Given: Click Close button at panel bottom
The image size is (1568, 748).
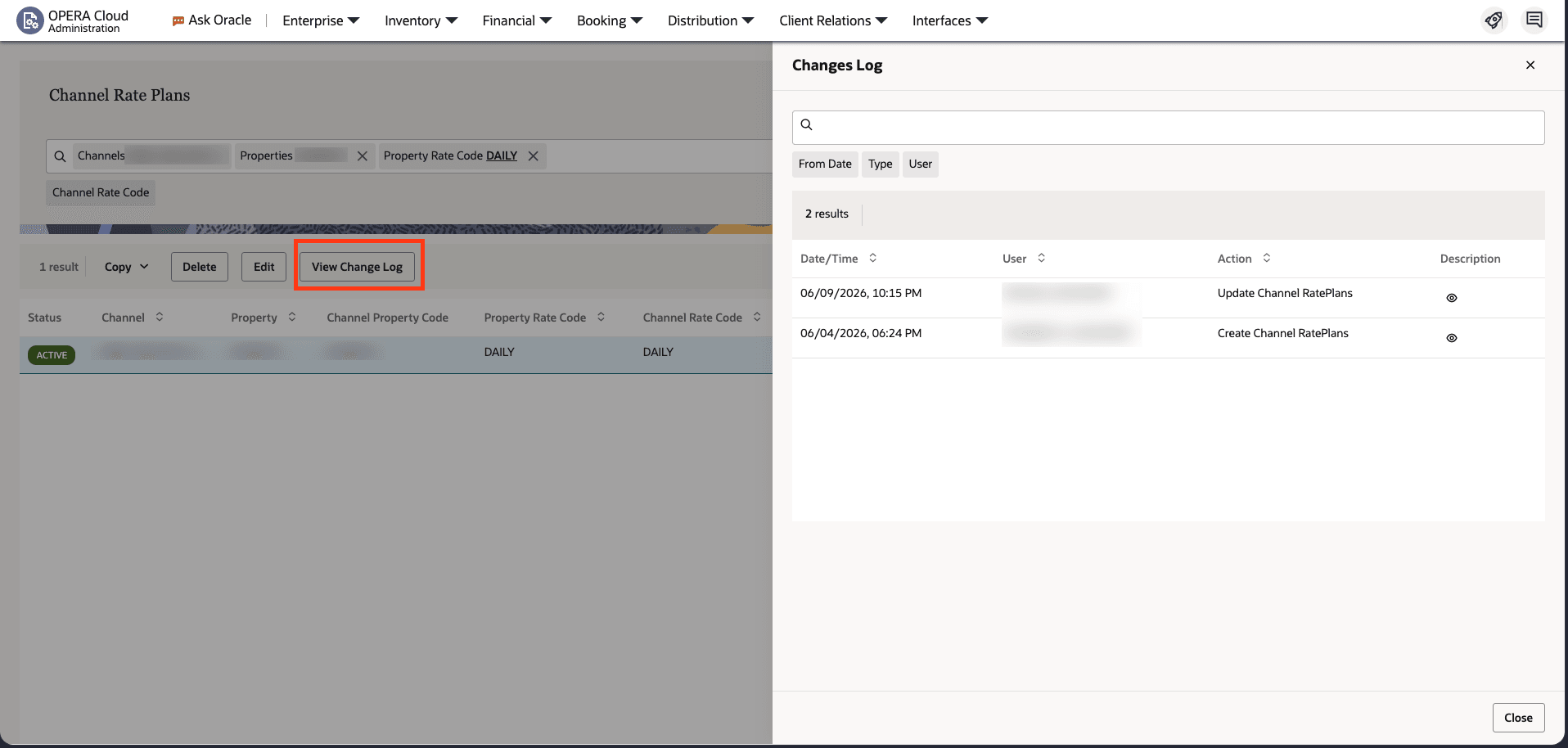Looking at the screenshot, I should click(x=1518, y=718).
